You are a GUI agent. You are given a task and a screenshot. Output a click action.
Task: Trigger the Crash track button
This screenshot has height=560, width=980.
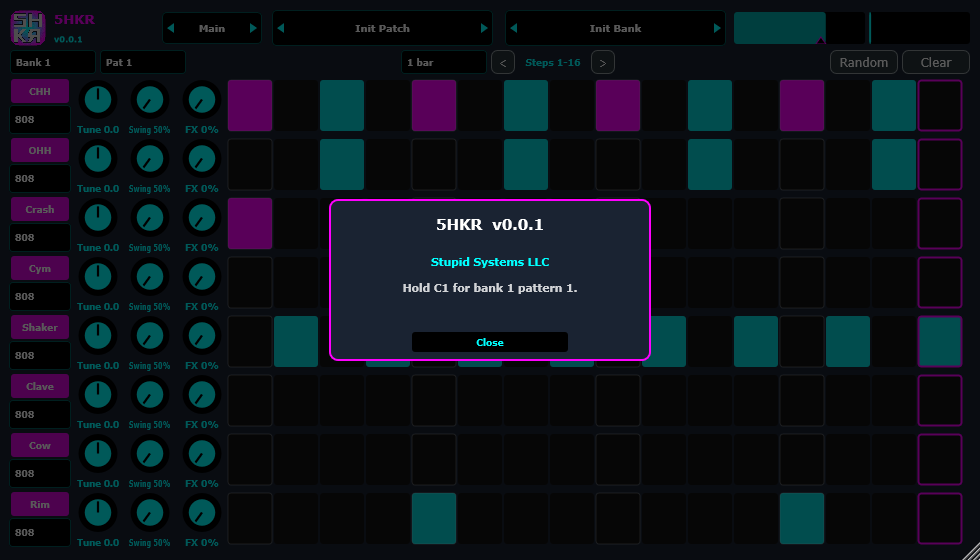pyautogui.click(x=40, y=209)
